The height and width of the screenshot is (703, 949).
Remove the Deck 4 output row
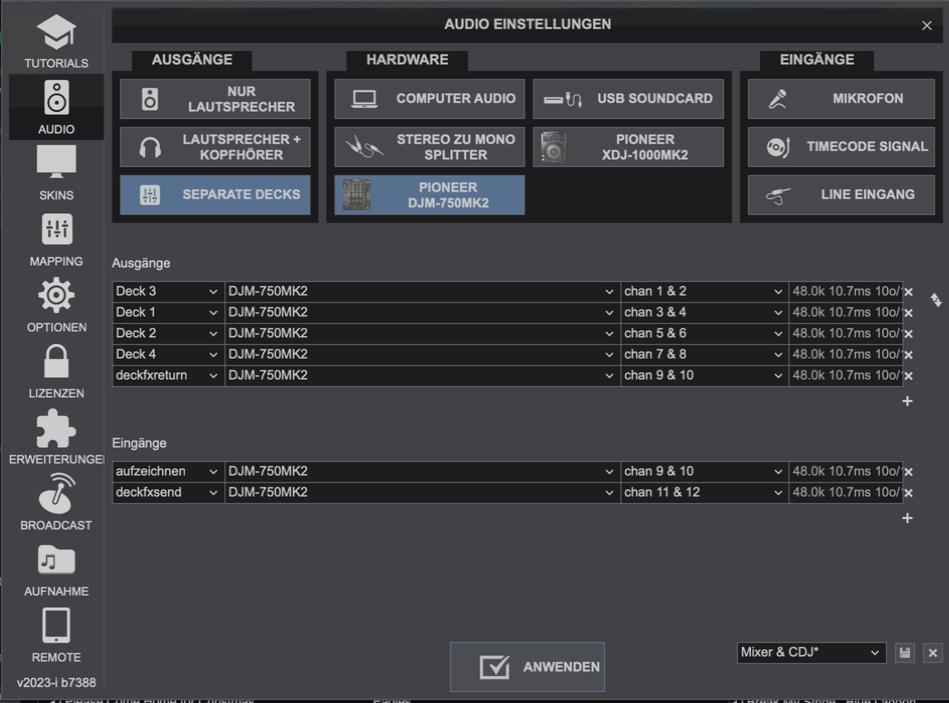[x=908, y=355]
